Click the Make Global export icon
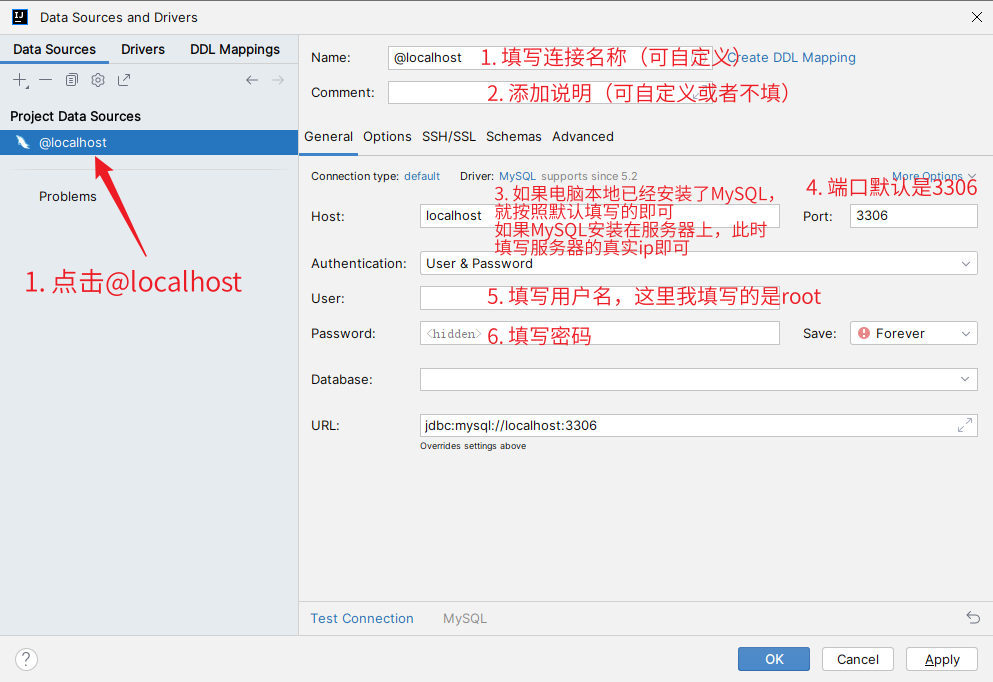Image resolution: width=993 pixels, height=682 pixels. 124,80
